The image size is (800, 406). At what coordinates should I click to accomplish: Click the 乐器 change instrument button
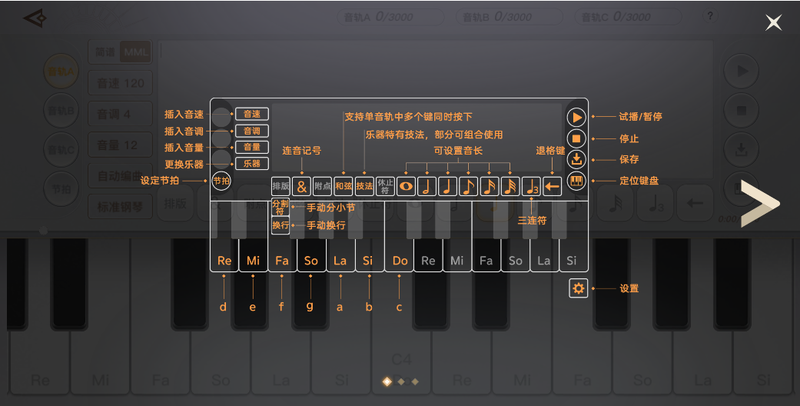pos(252,163)
